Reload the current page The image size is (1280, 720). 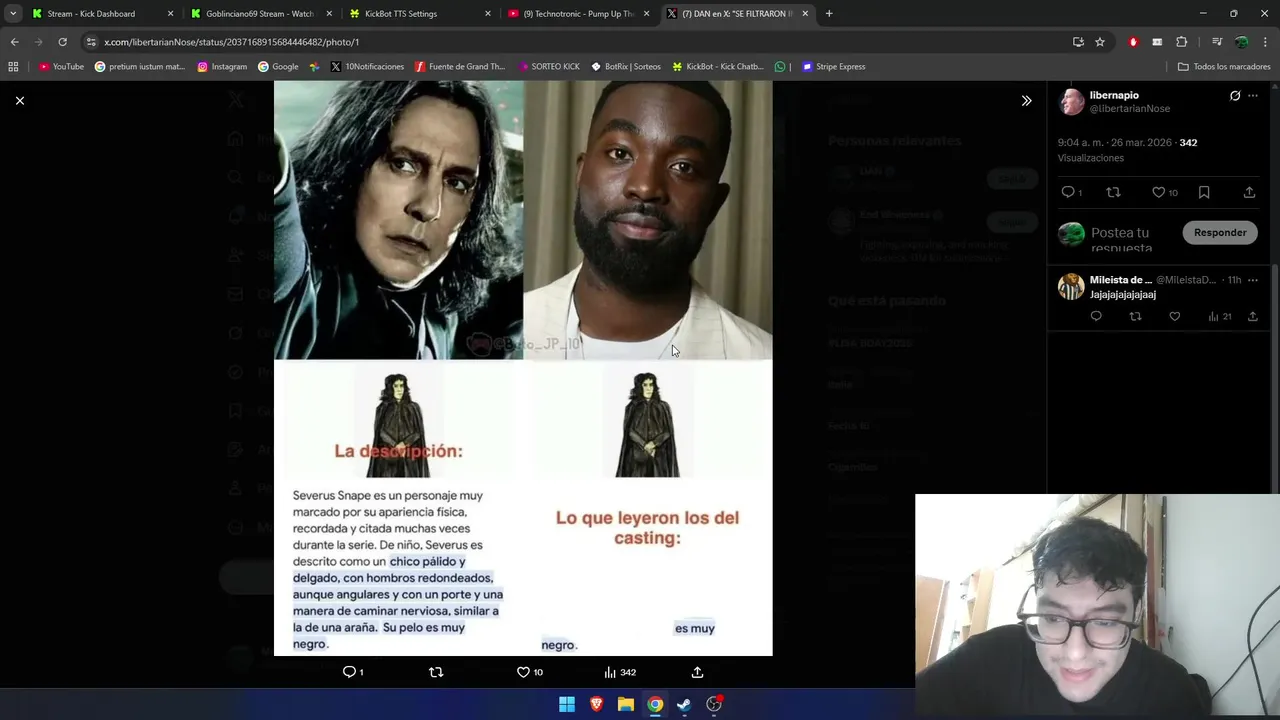[x=62, y=42]
